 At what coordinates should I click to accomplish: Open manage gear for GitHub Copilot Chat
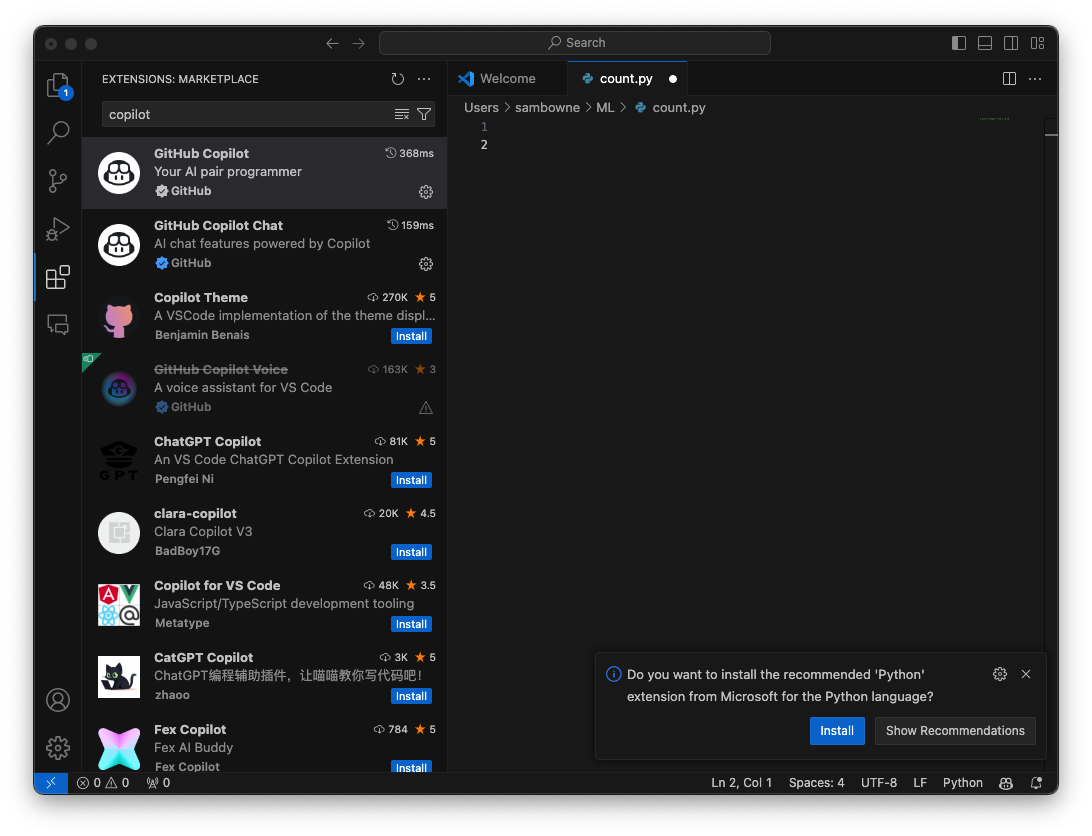point(426,264)
